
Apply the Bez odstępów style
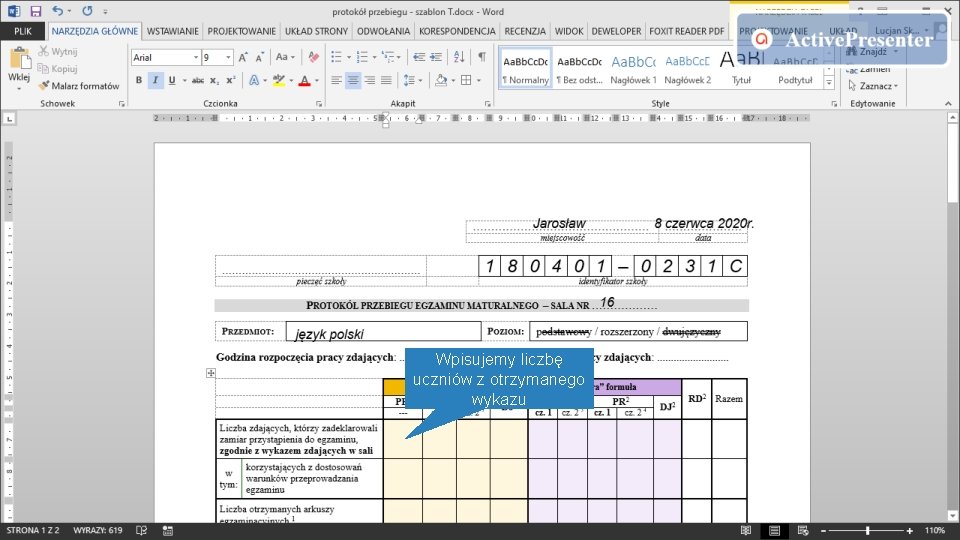[x=579, y=68]
